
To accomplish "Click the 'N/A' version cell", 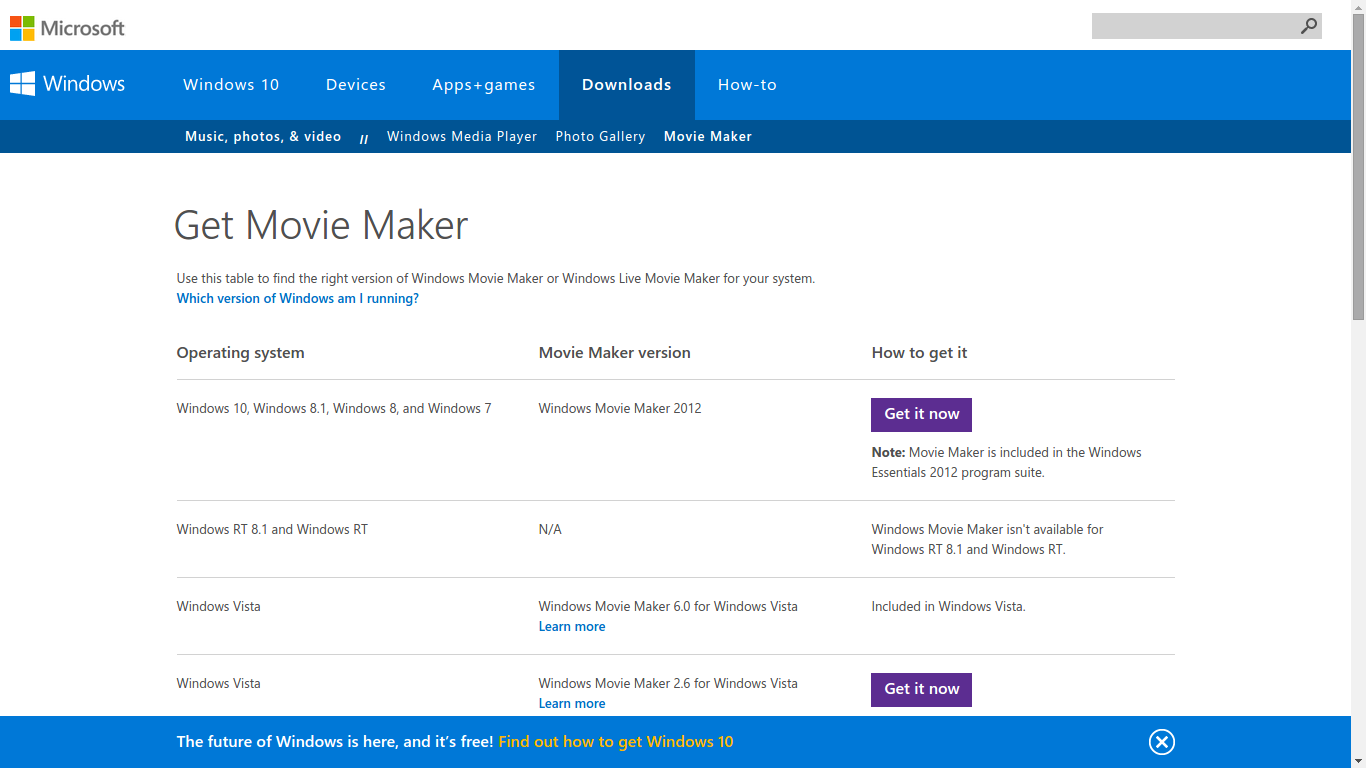I will (x=550, y=529).
